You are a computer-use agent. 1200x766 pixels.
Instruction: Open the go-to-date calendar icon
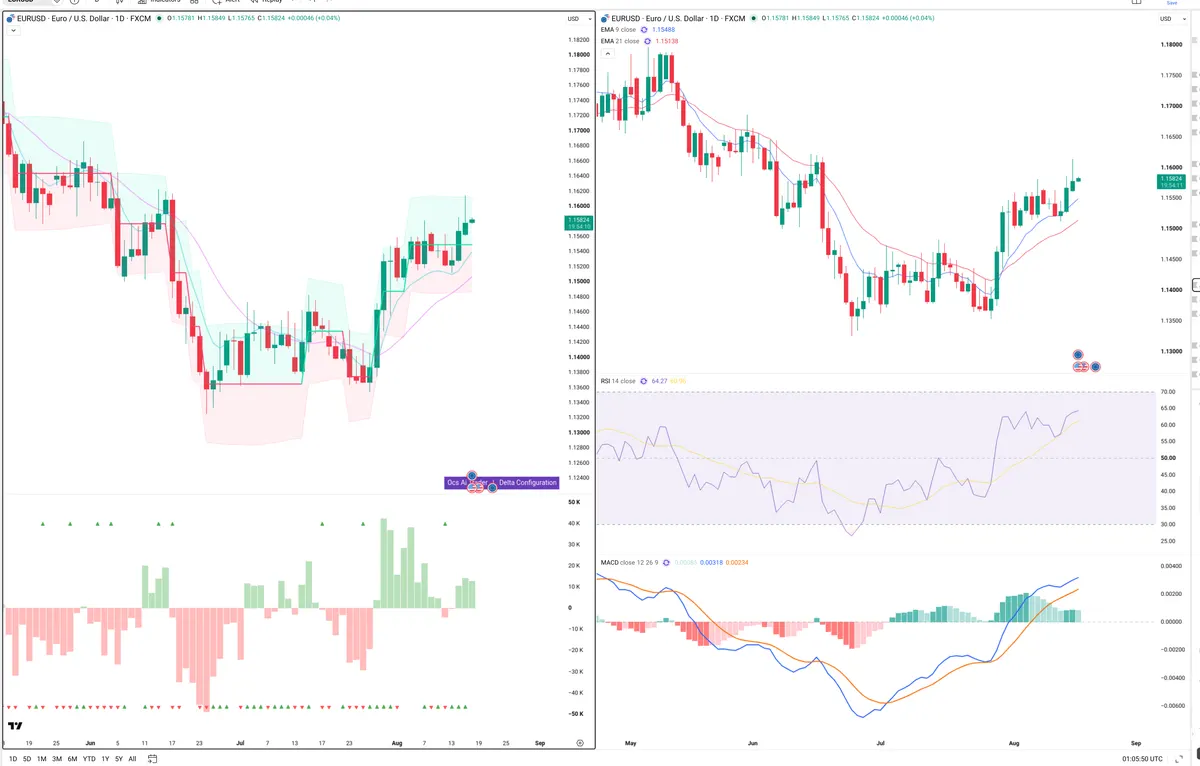pos(152,759)
